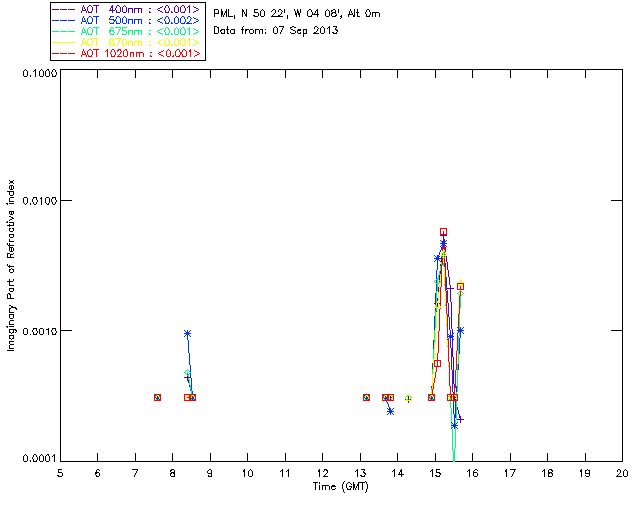This screenshot has height=512, width=640.
Task: Click the AOT 1020nm legend entry
Action: pyautogui.click(x=127, y=53)
